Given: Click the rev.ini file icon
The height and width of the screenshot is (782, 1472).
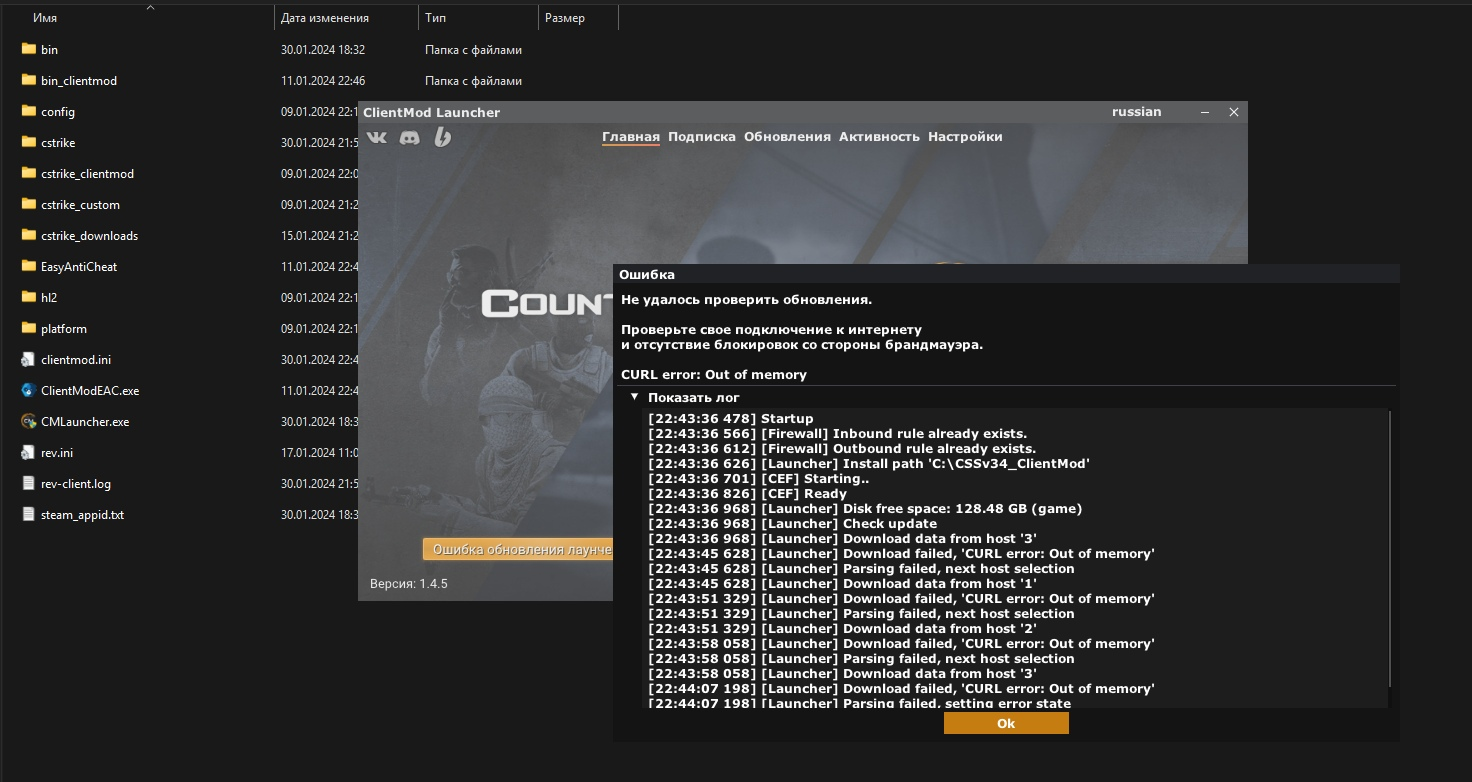Looking at the screenshot, I should pyautogui.click(x=28, y=452).
